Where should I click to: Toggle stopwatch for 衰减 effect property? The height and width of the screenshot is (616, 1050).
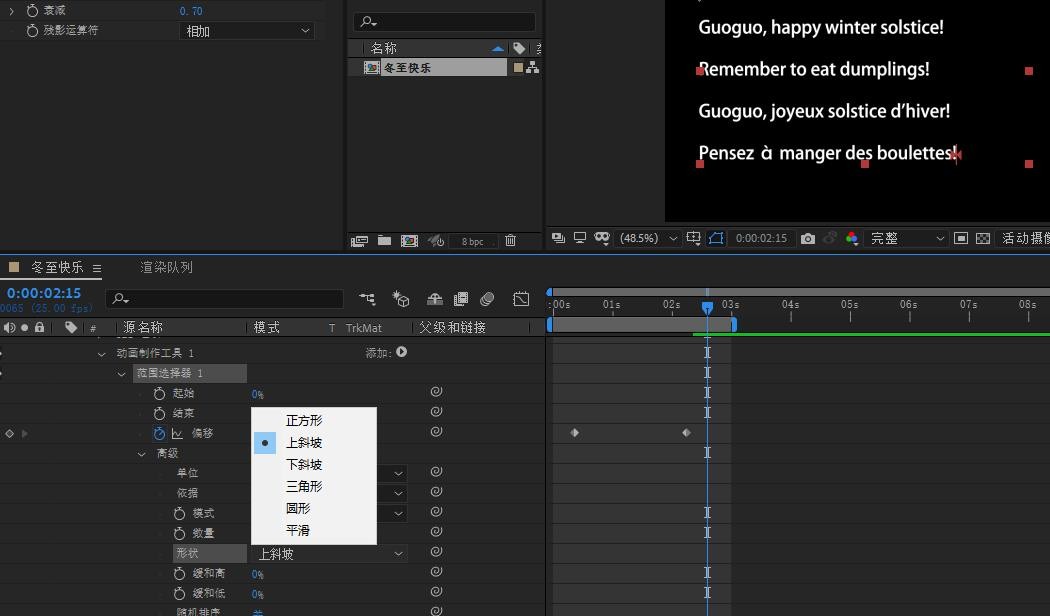32,11
